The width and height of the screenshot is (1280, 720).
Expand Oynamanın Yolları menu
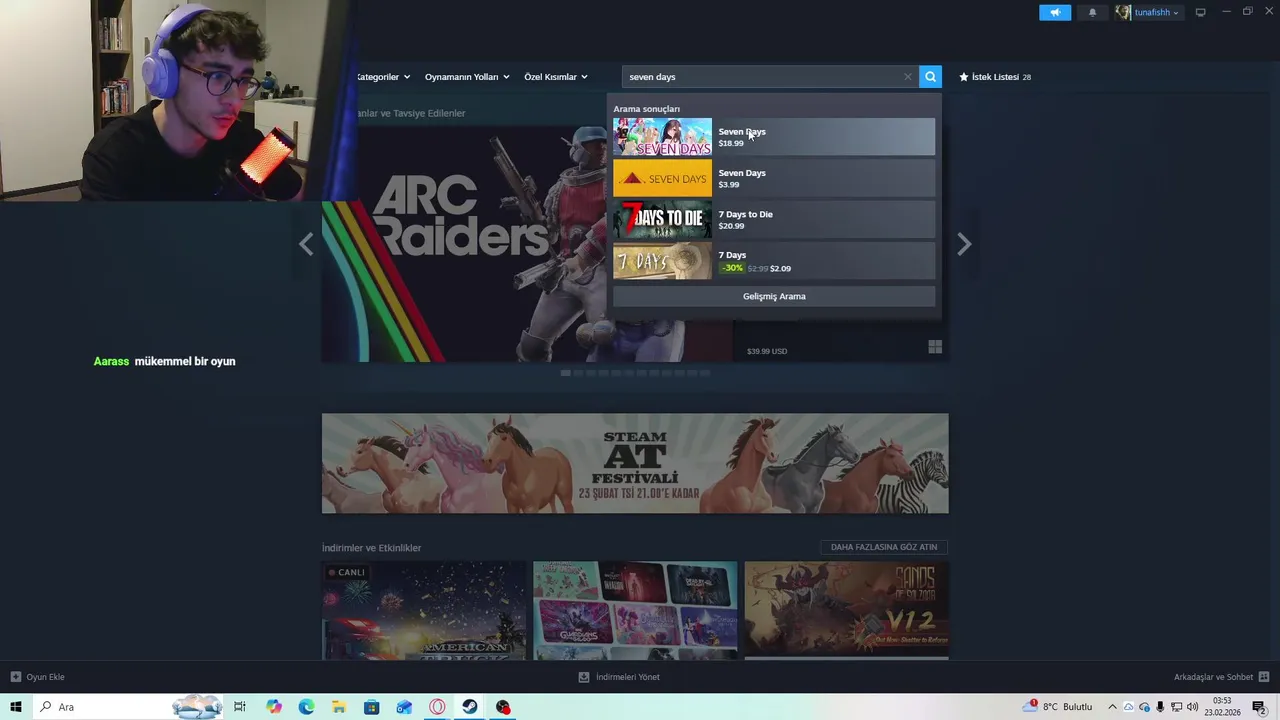tap(467, 77)
